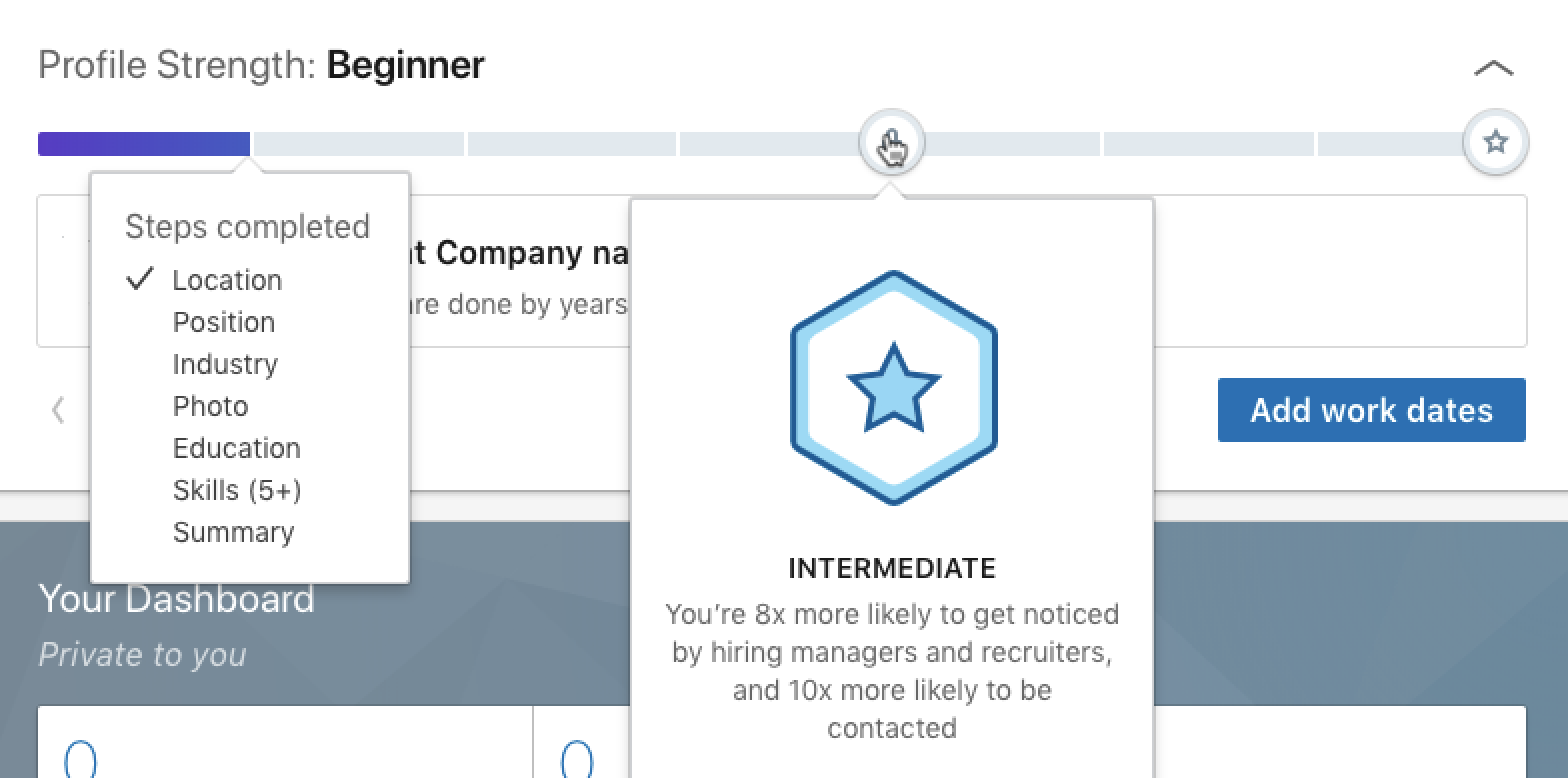The width and height of the screenshot is (1568, 778).
Task: Click the second empty progress segment
Action: pos(571,144)
